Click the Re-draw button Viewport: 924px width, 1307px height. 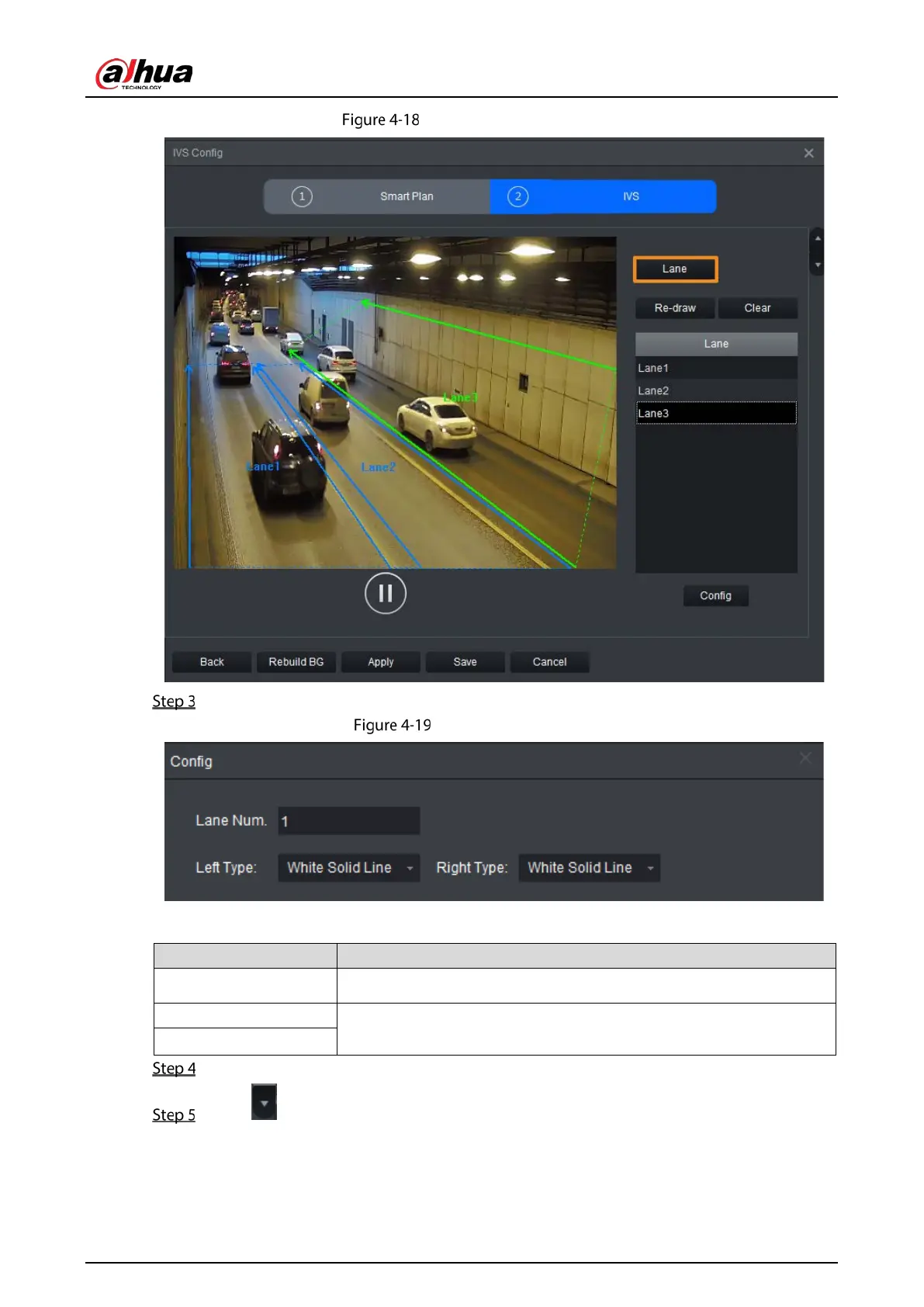(x=675, y=308)
